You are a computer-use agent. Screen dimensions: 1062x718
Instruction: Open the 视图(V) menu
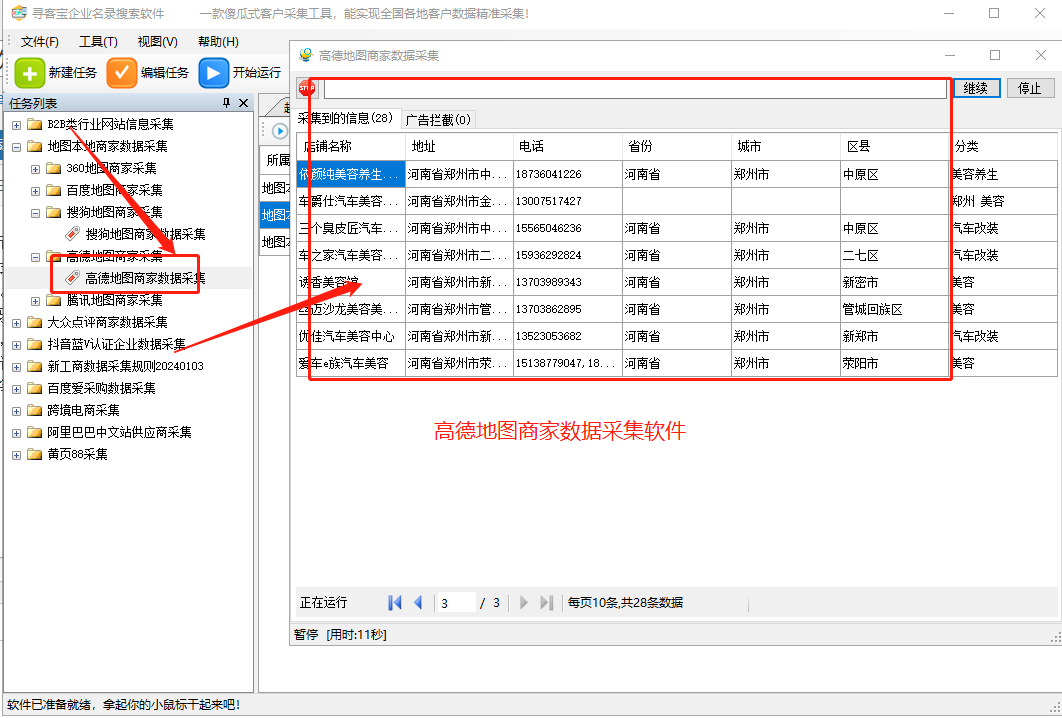click(x=157, y=42)
